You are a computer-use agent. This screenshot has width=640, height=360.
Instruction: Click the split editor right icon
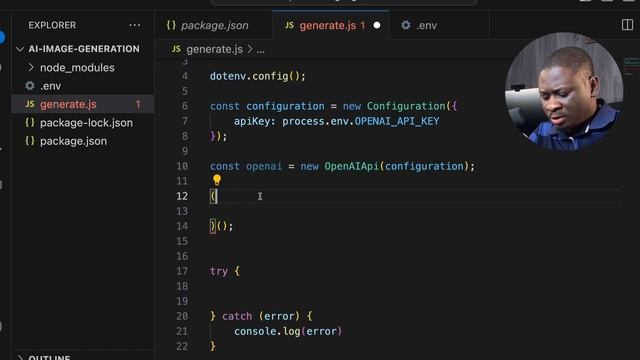[627, 25]
